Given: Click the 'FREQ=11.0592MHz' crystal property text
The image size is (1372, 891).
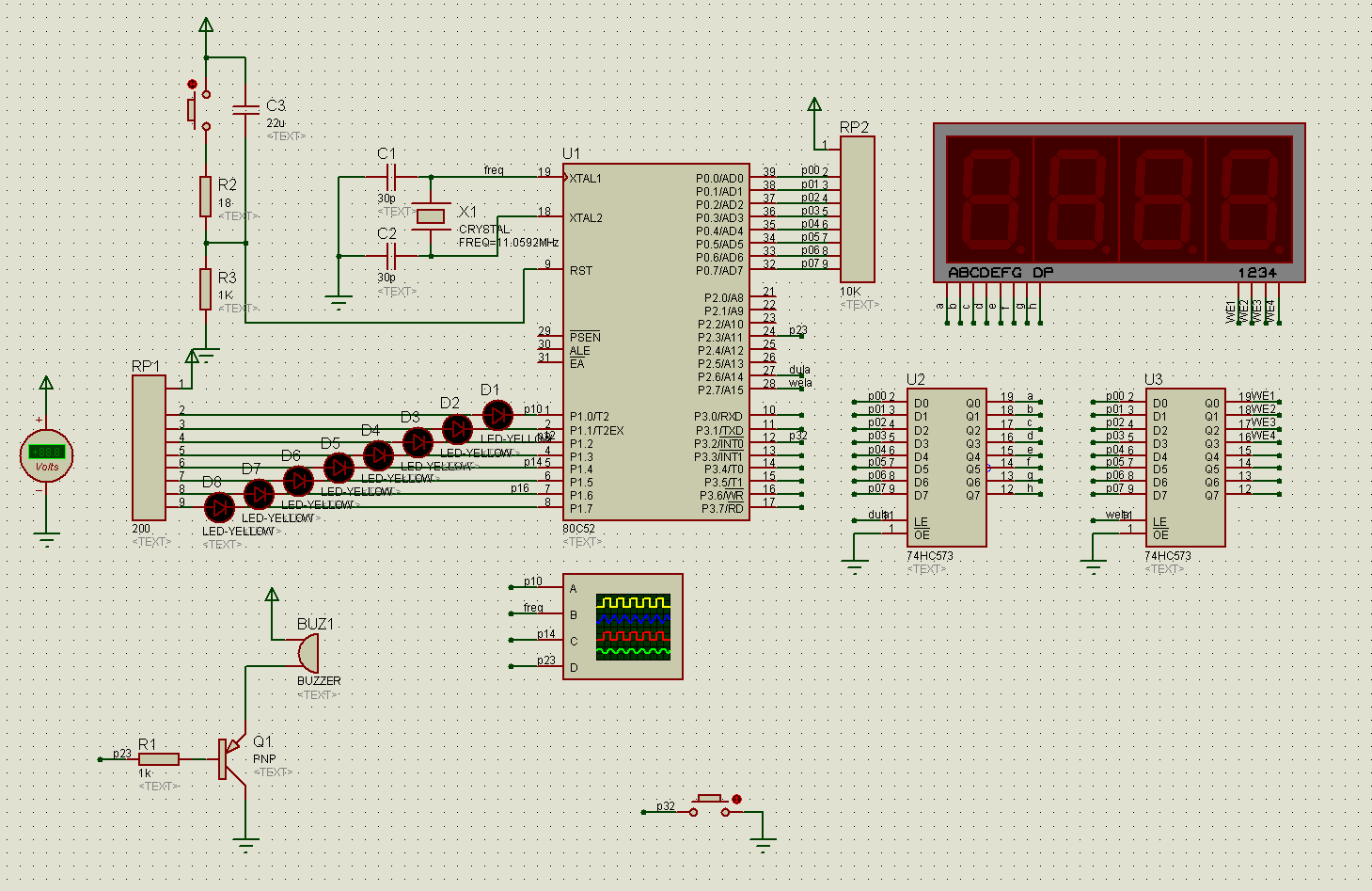Looking at the screenshot, I should 509,243.
